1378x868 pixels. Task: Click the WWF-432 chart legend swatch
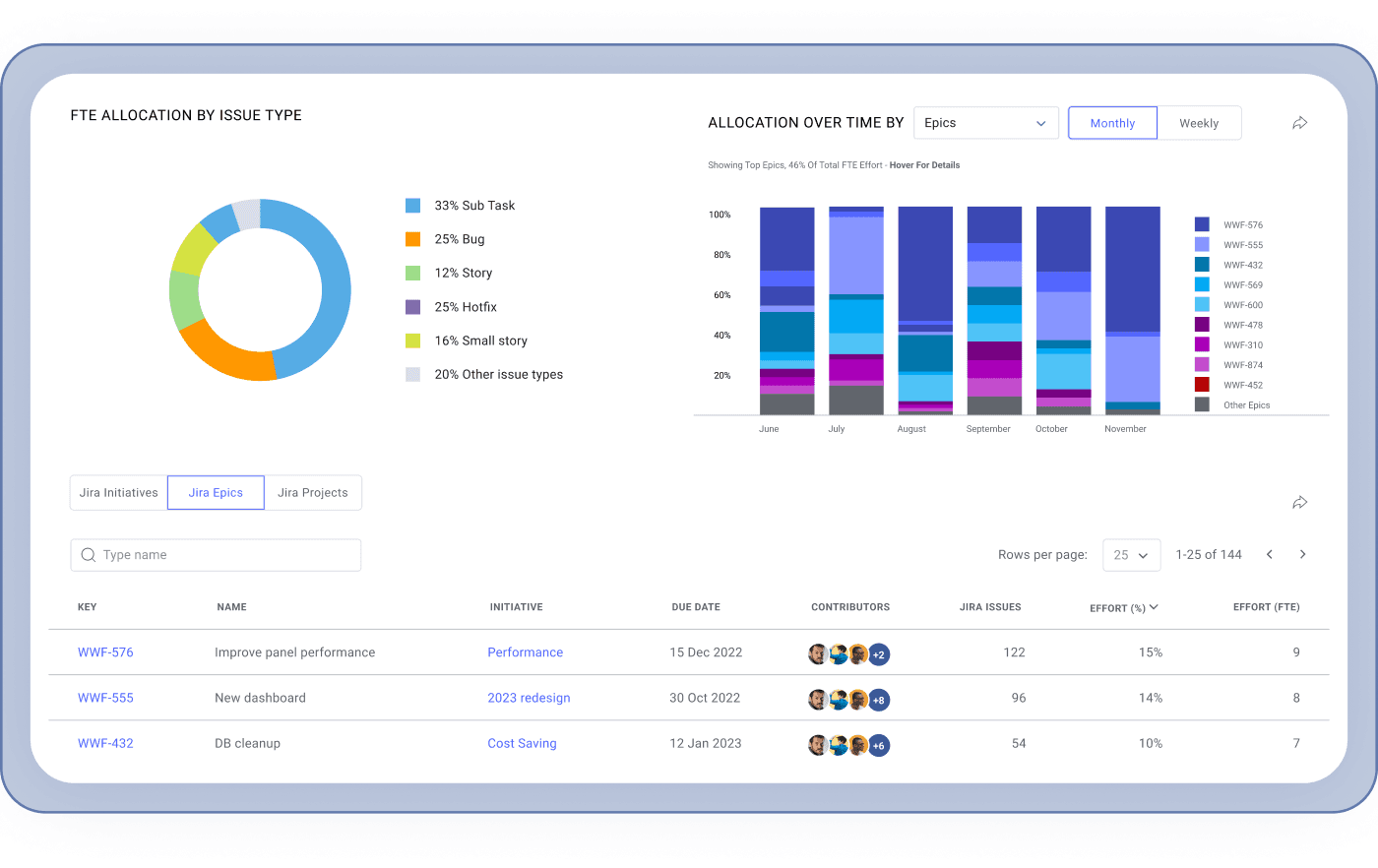click(x=1202, y=265)
